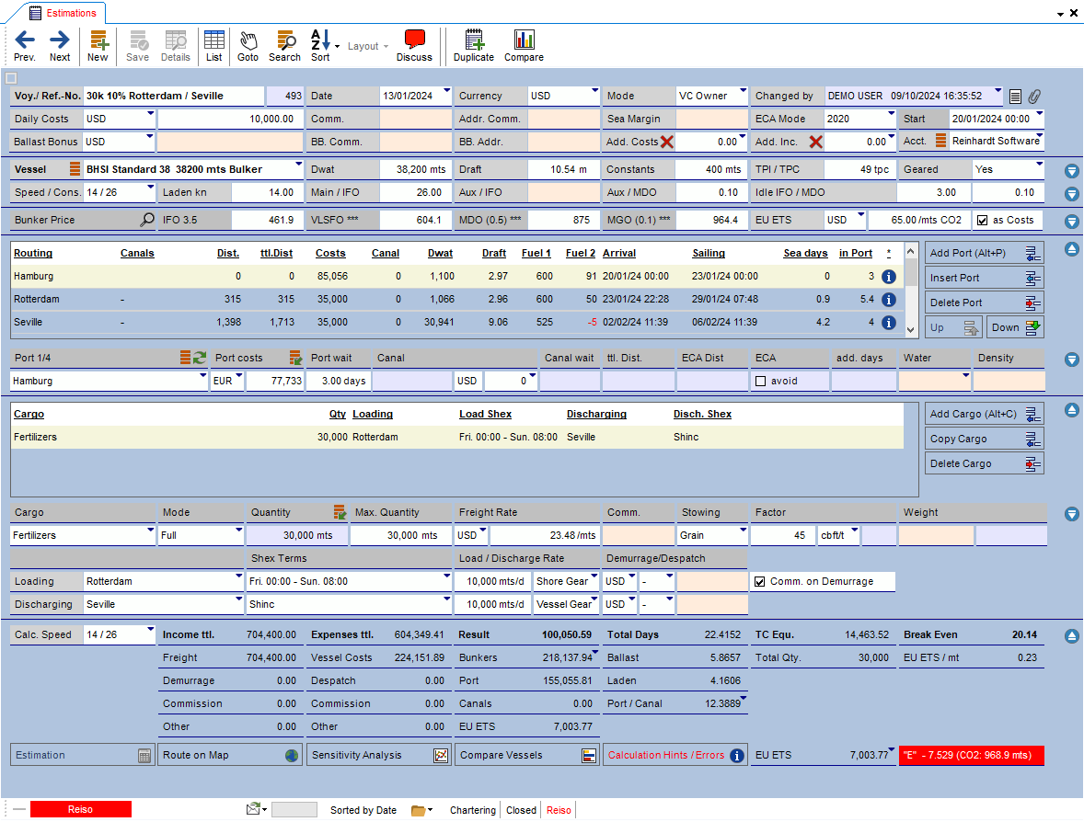Viewport: 1084px width, 822px height.
Task: Collapse the Routing section arrow
Action: click(1072, 249)
